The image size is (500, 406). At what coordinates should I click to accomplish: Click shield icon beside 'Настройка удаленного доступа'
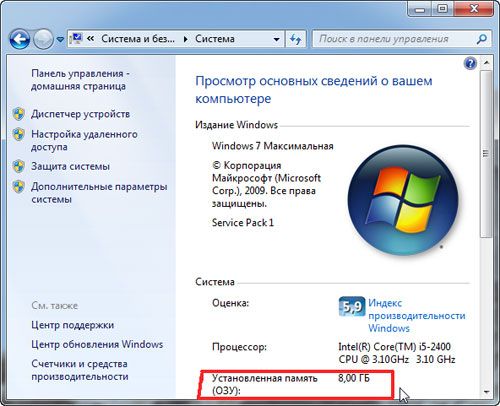click(19, 134)
